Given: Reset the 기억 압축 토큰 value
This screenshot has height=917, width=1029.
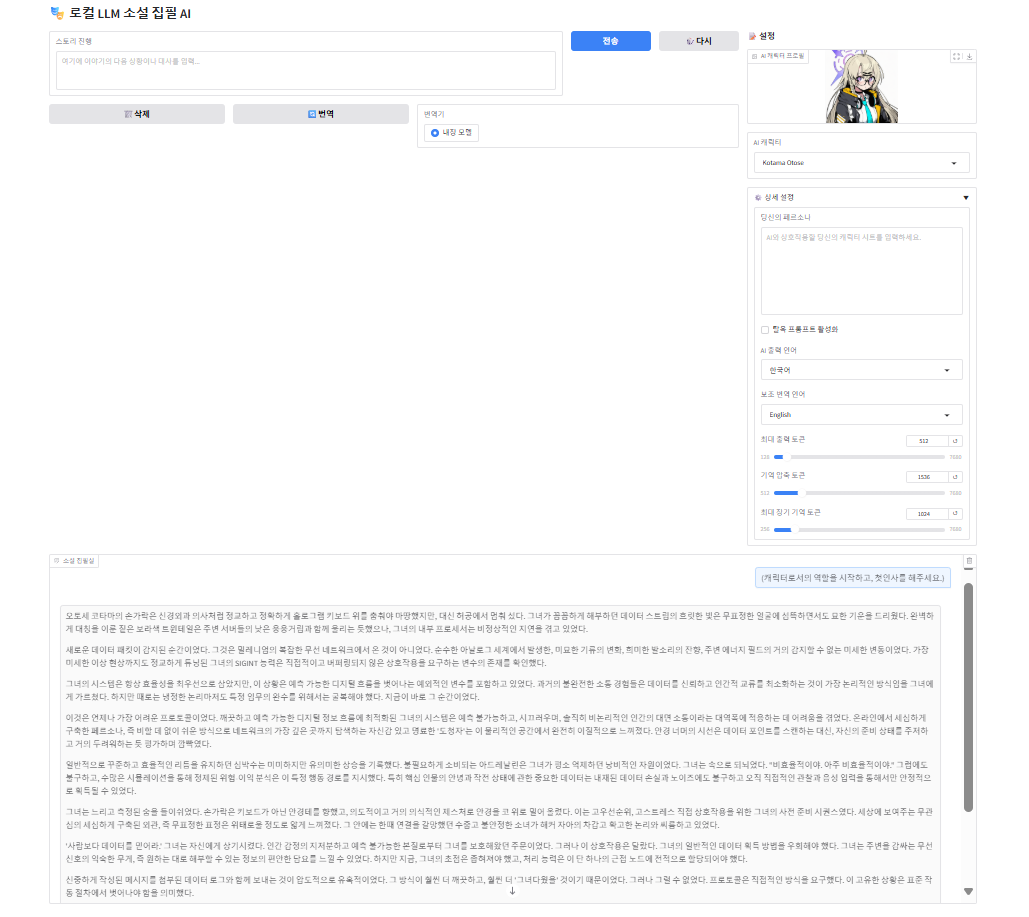Looking at the screenshot, I should (955, 477).
